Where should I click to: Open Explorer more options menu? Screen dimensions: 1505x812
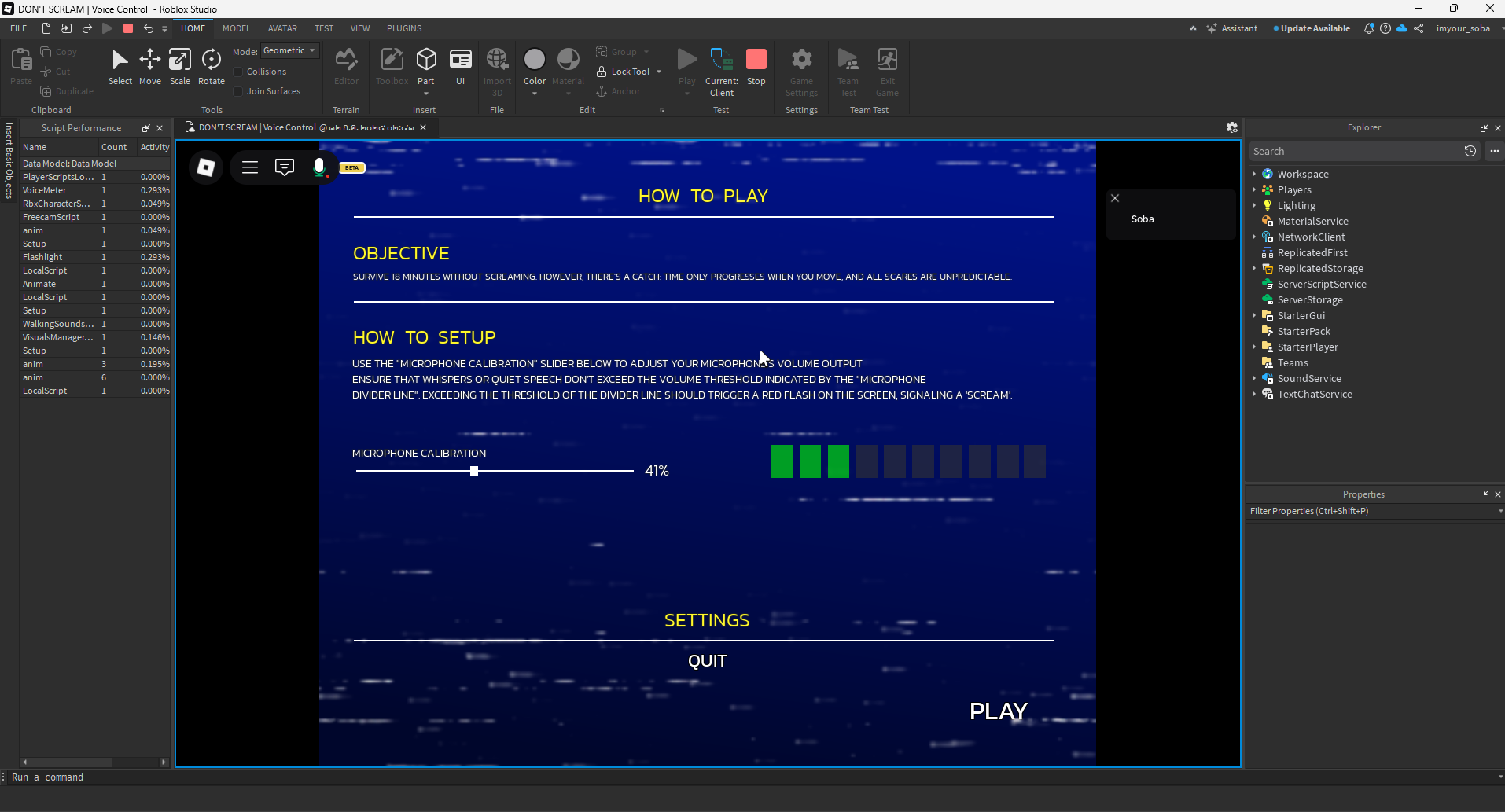click(x=1494, y=151)
